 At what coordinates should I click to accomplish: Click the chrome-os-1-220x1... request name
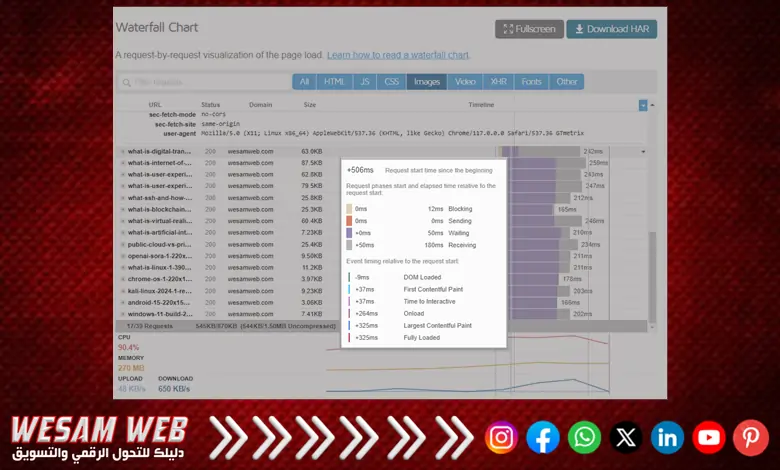[159, 279]
